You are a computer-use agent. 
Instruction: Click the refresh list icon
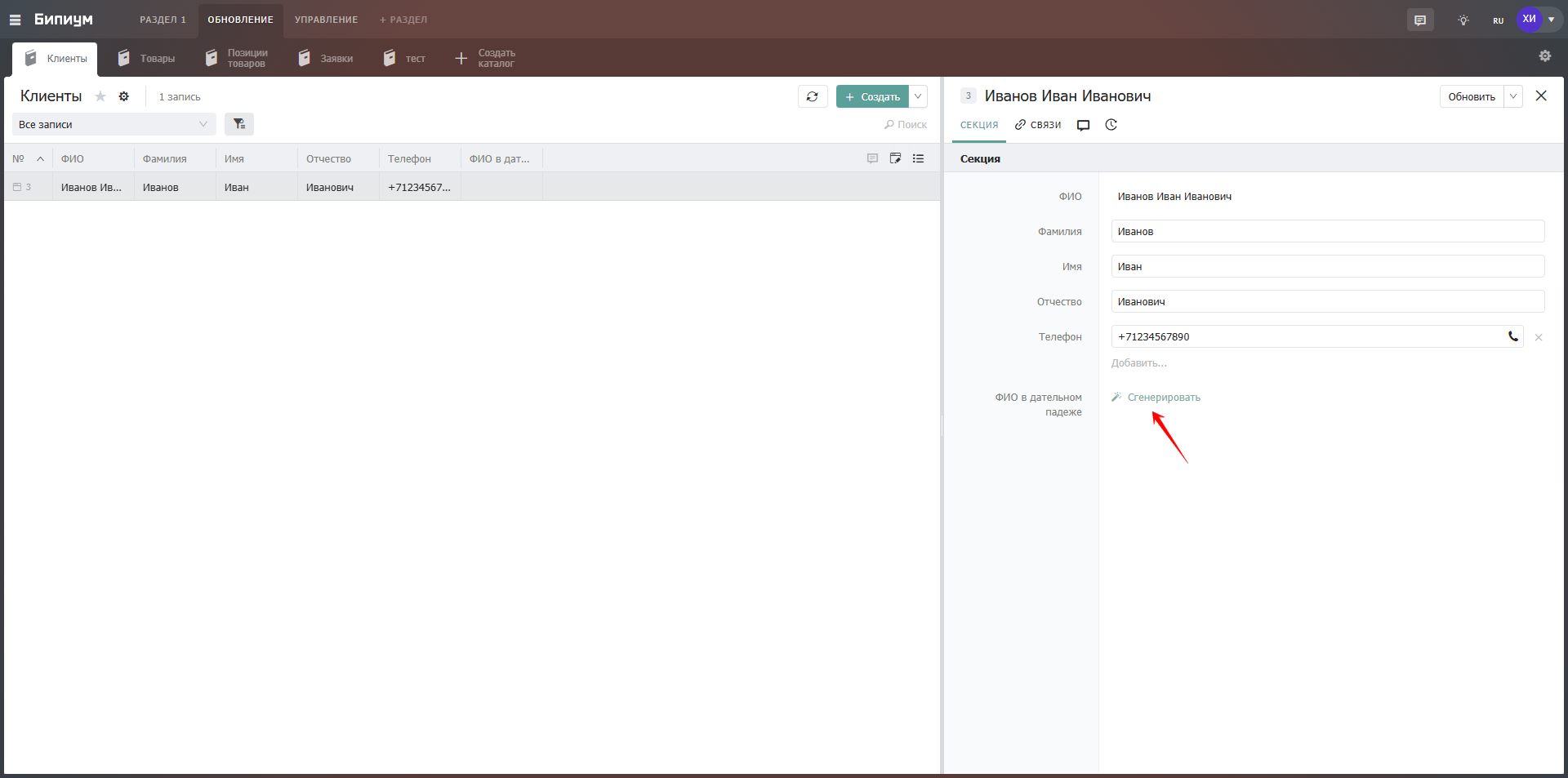pyautogui.click(x=812, y=96)
